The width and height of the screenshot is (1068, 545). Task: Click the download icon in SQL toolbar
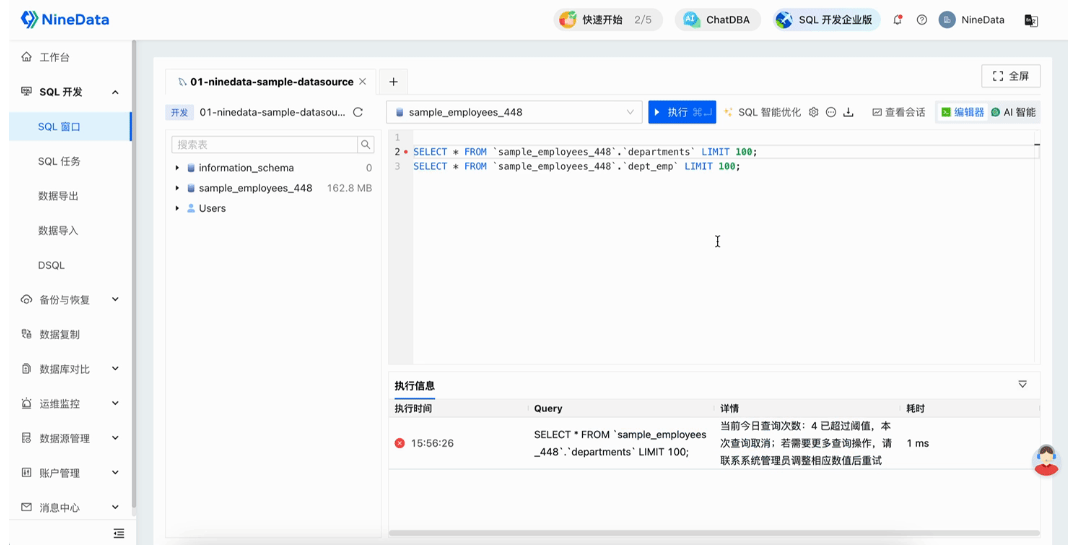(848, 112)
